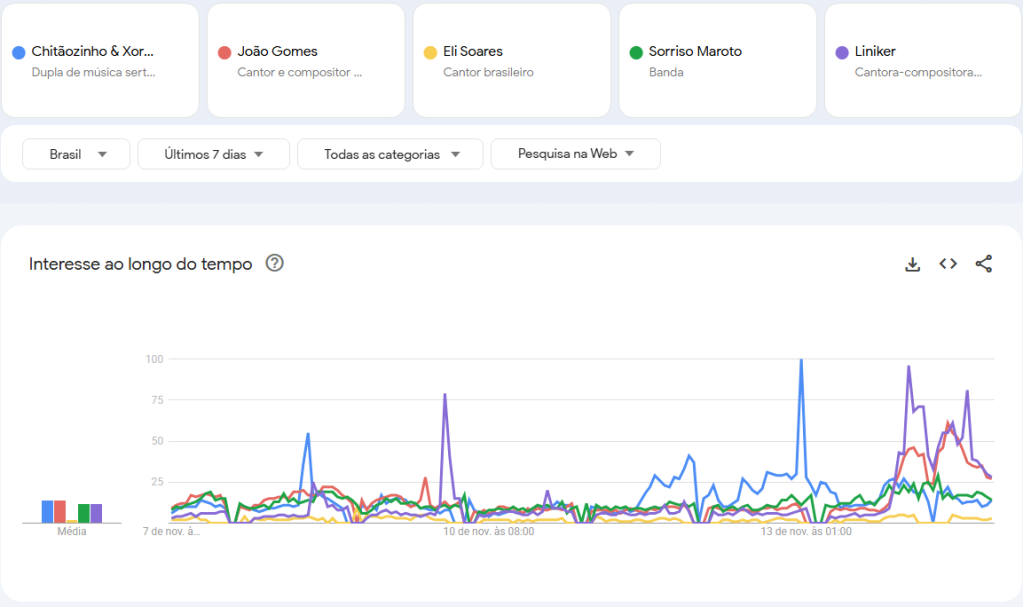This screenshot has width=1023, height=607.
Task: Download the chart data as CSV
Action: pos(911,263)
